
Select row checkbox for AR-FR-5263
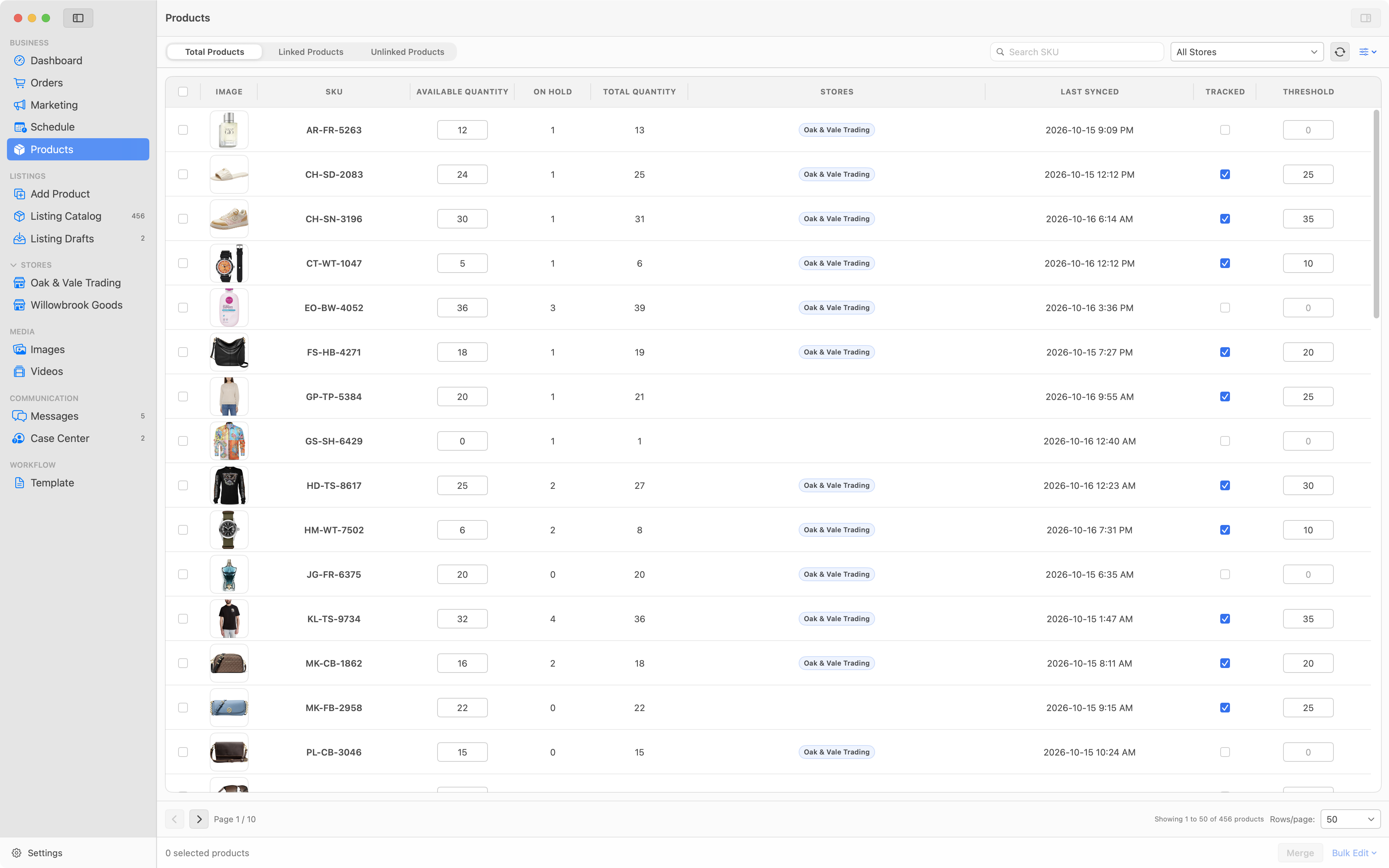183,130
